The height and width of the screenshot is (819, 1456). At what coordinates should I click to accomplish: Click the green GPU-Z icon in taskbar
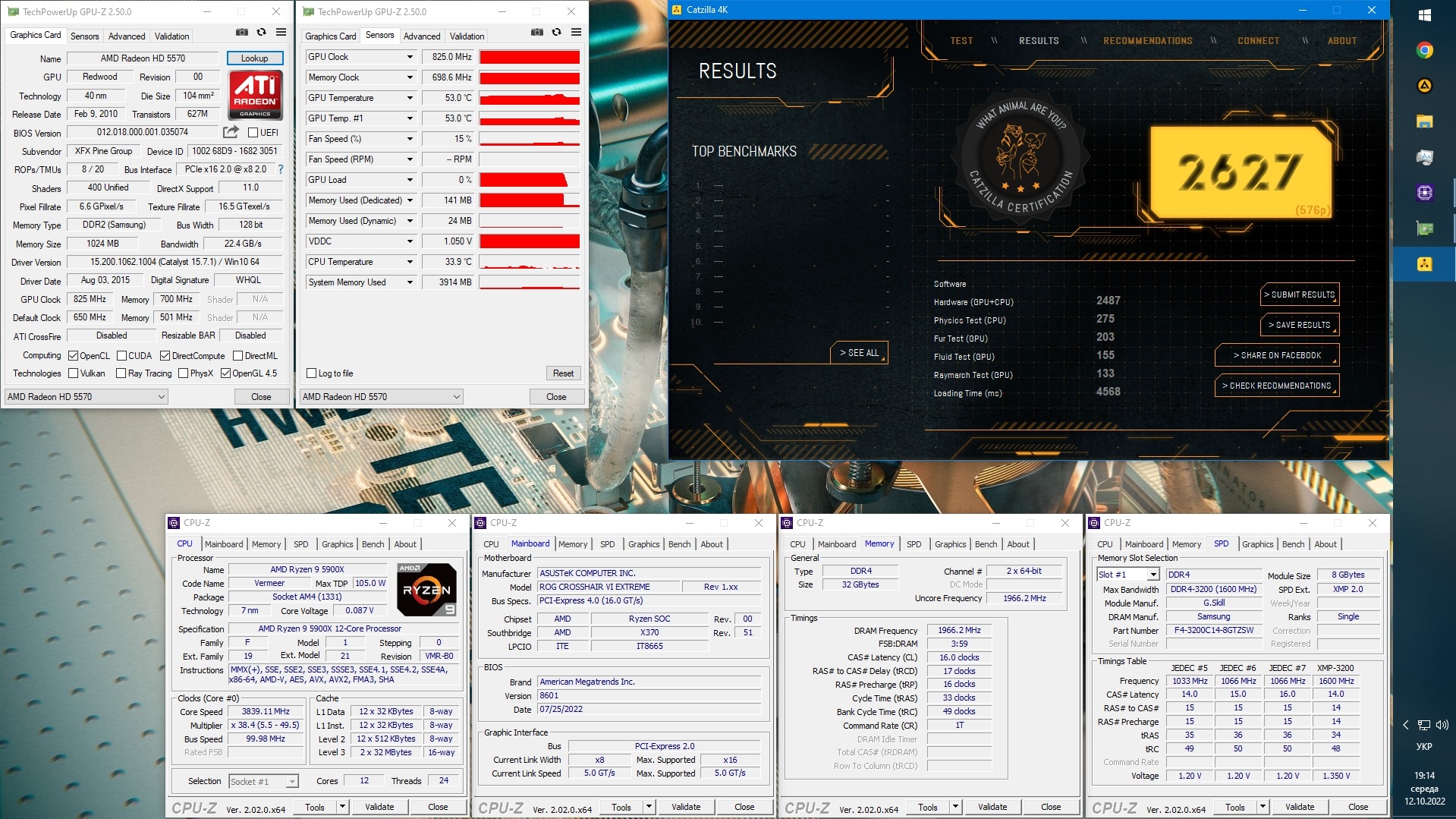click(1424, 228)
